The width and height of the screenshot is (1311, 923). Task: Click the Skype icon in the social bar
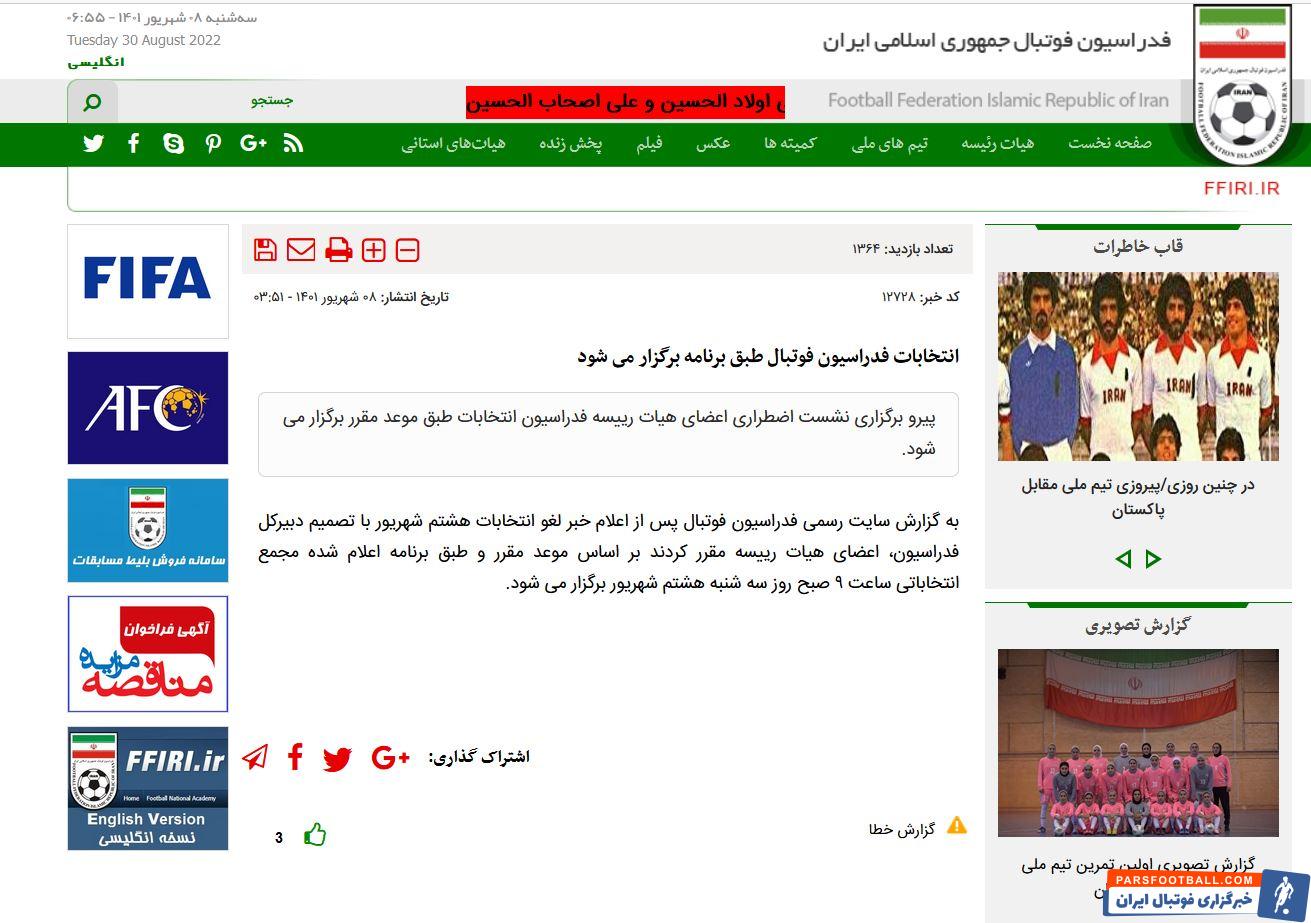coord(174,143)
